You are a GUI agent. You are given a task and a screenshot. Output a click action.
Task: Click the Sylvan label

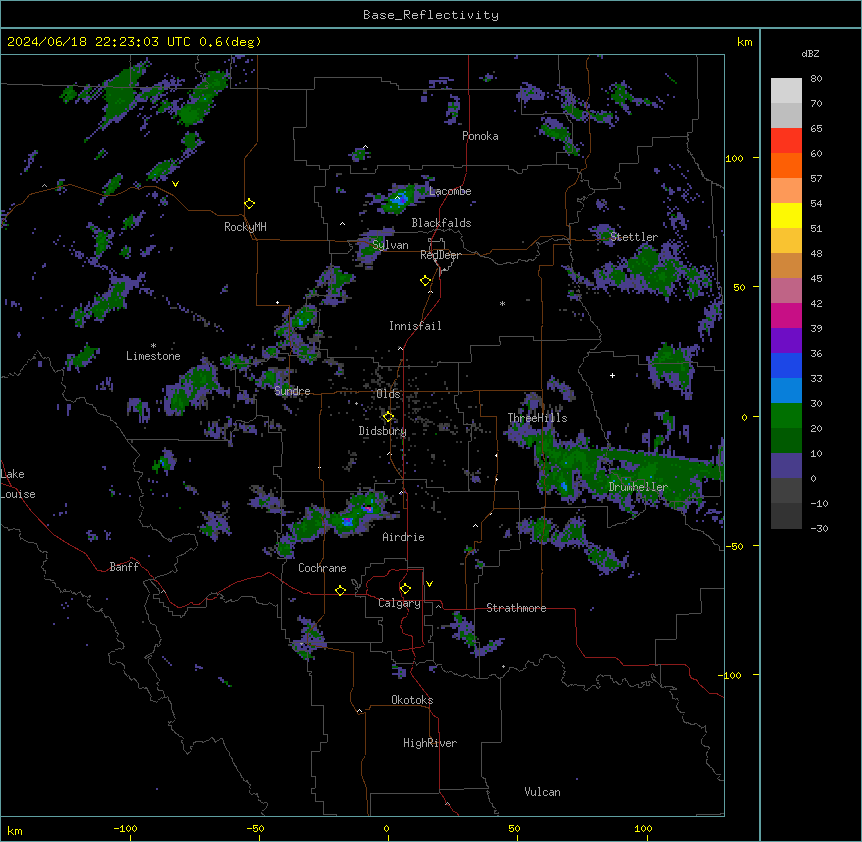[390, 245]
